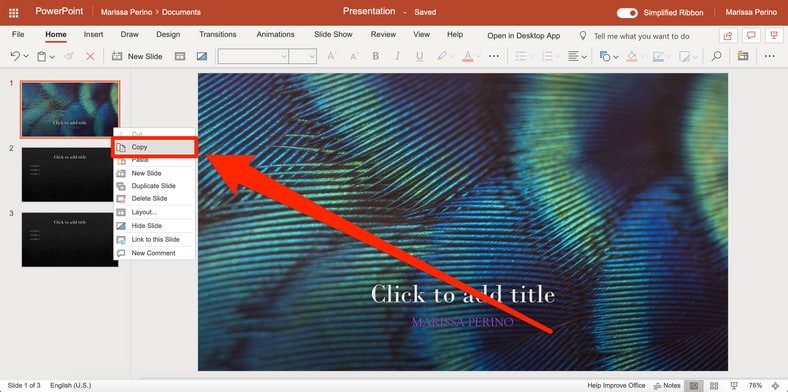The image size is (788, 392).
Task: Switch to Slide Sorter view icon
Action: coord(714,385)
